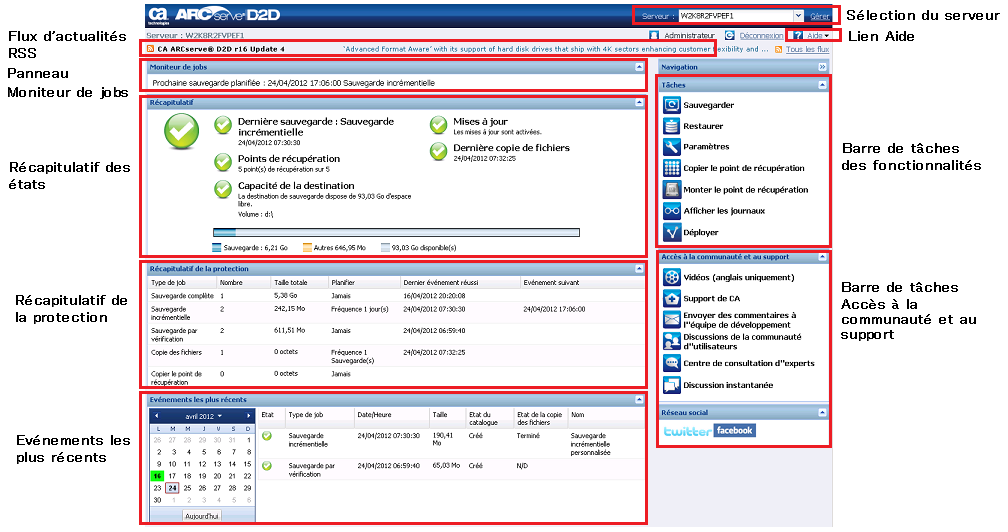Collapse the Réseau social section
This screenshot has height=532, width=1008.
pyautogui.click(x=822, y=412)
